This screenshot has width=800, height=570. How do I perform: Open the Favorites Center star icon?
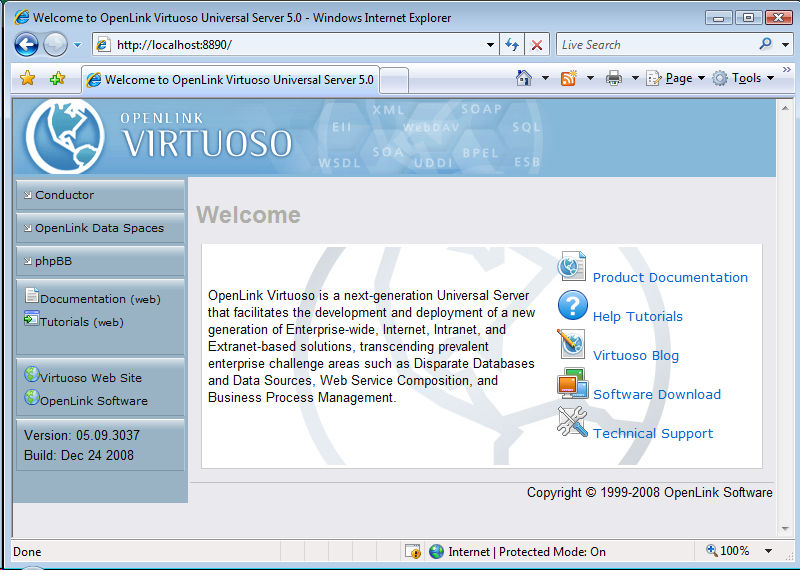pyautogui.click(x=28, y=79)
